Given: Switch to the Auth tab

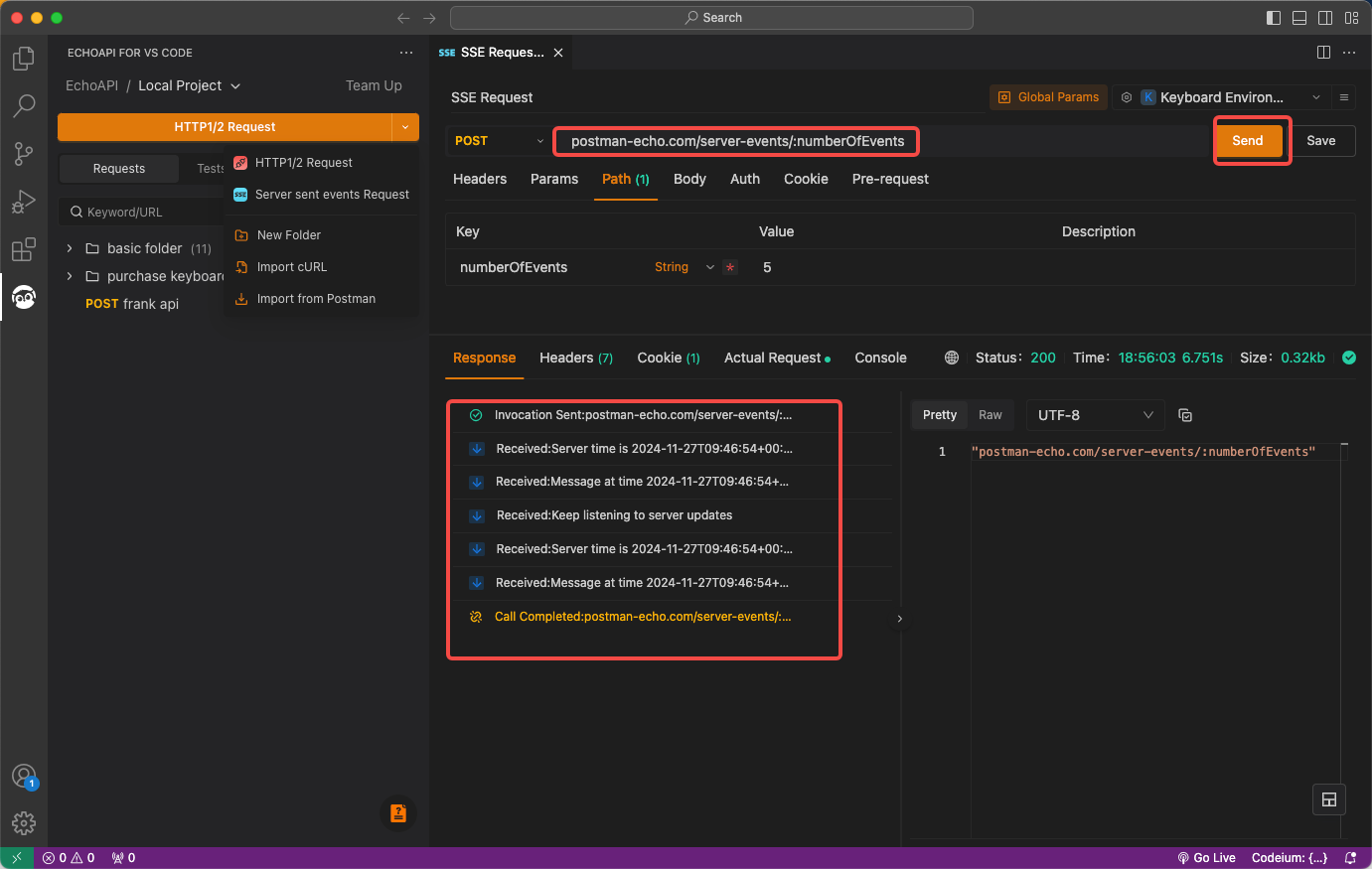Looking at the screenshot, I should [x=745, y=179].
